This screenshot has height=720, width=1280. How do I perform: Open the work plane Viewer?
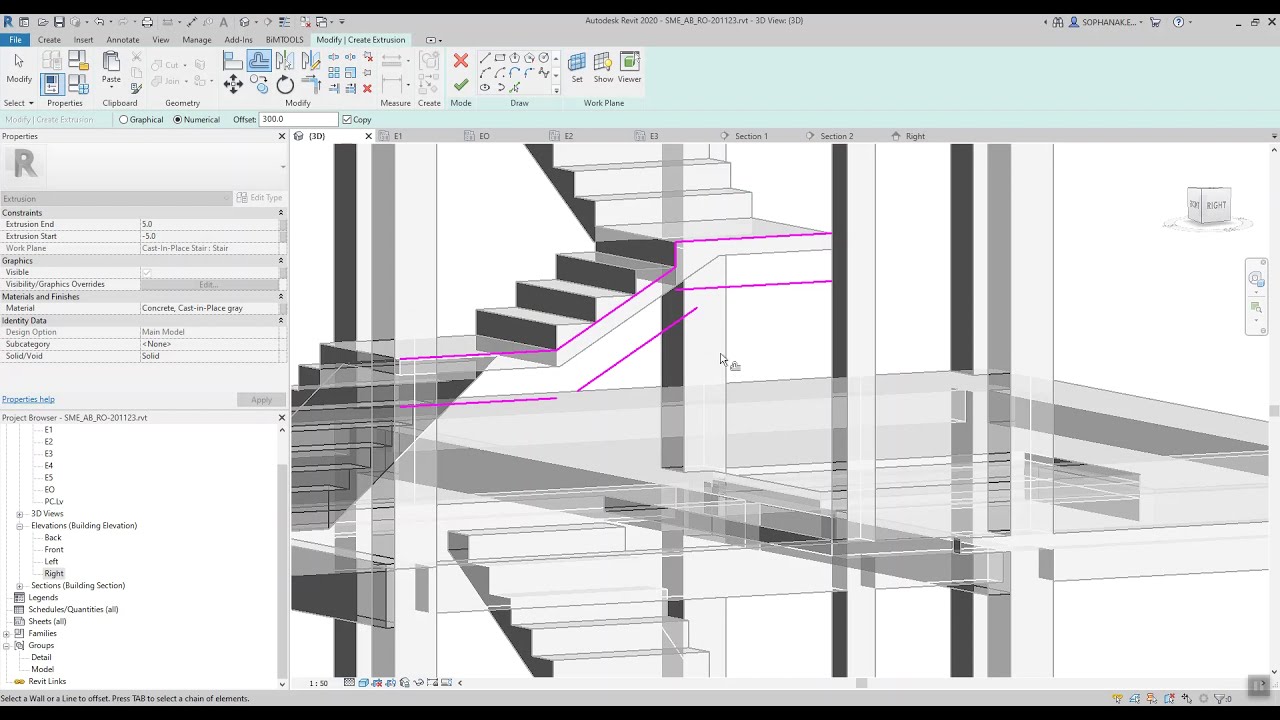[630, 68]
